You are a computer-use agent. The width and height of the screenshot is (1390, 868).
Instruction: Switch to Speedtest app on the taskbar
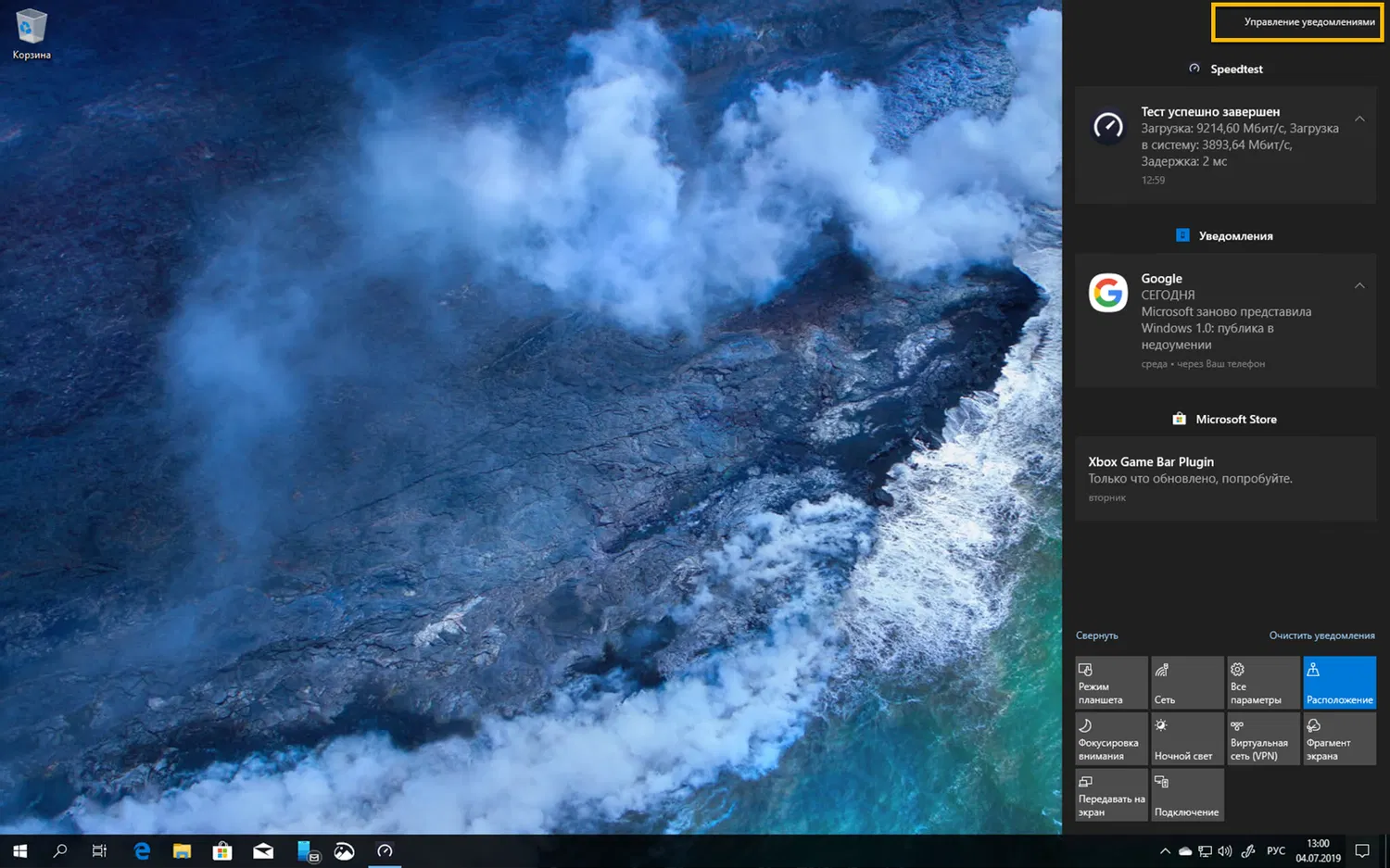385,851
